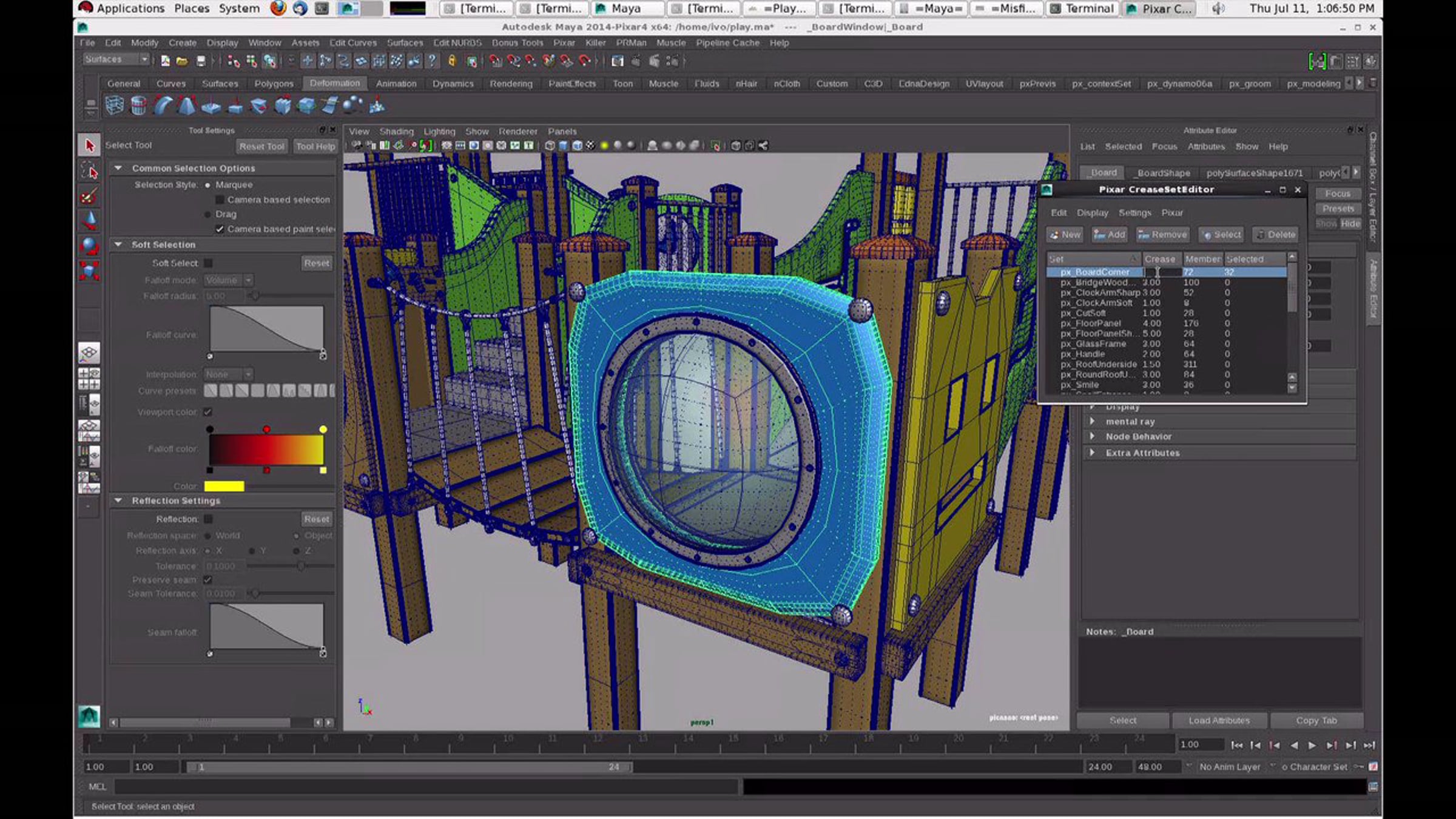Select Drag selection style
The width and height of the screenshot is (1456, 819).
[207, 214]
